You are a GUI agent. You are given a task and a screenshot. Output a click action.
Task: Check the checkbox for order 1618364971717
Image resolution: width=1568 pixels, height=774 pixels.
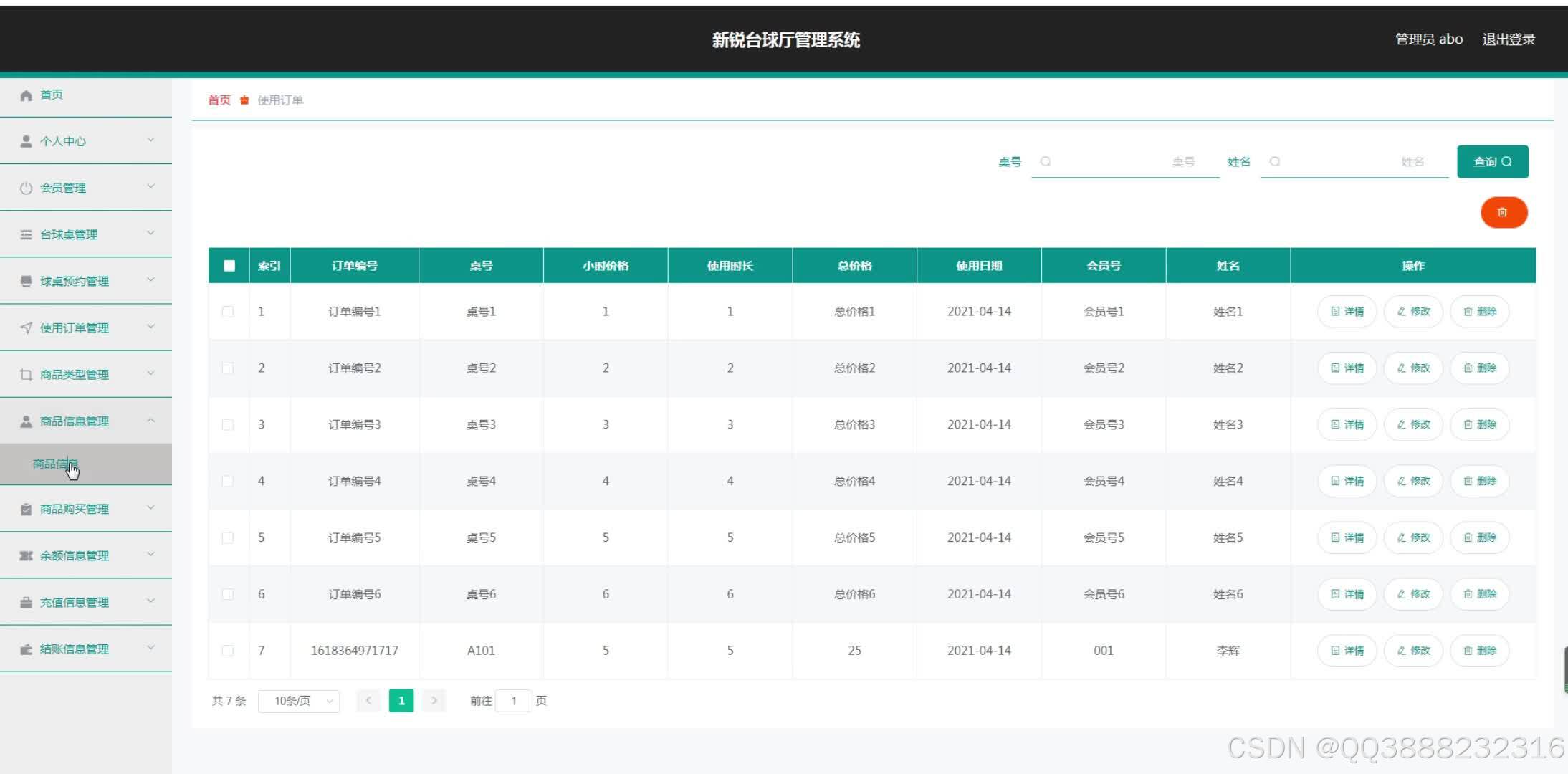[228, 650]
